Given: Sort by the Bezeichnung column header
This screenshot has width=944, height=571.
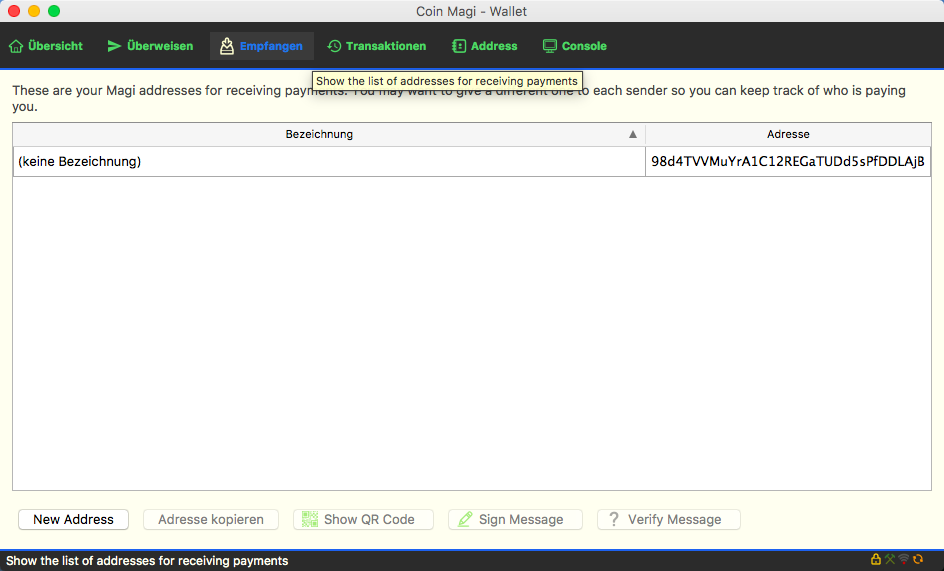Looking at the screenshot, I should [x=329, y=134].
